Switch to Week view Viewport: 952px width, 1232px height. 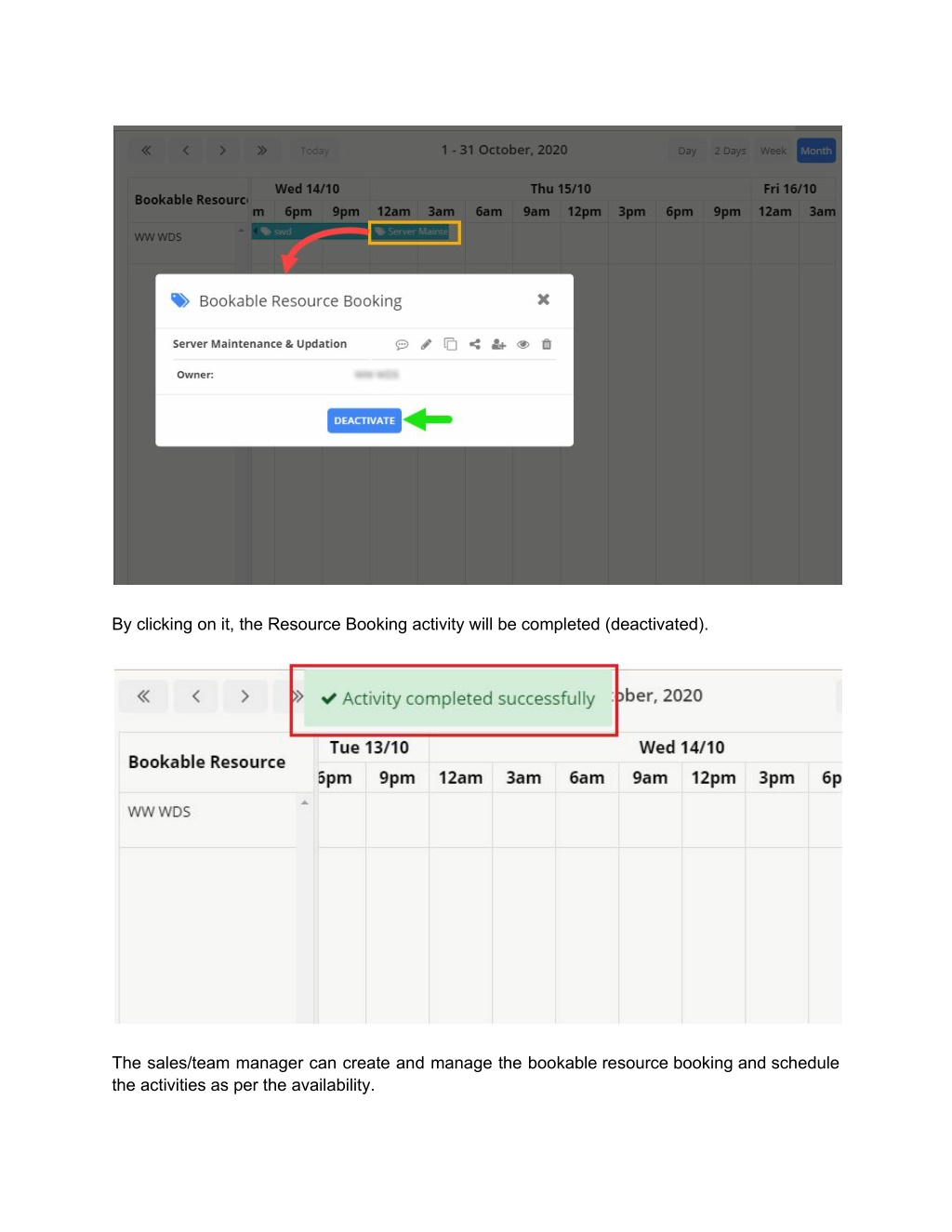click(773, 151)
